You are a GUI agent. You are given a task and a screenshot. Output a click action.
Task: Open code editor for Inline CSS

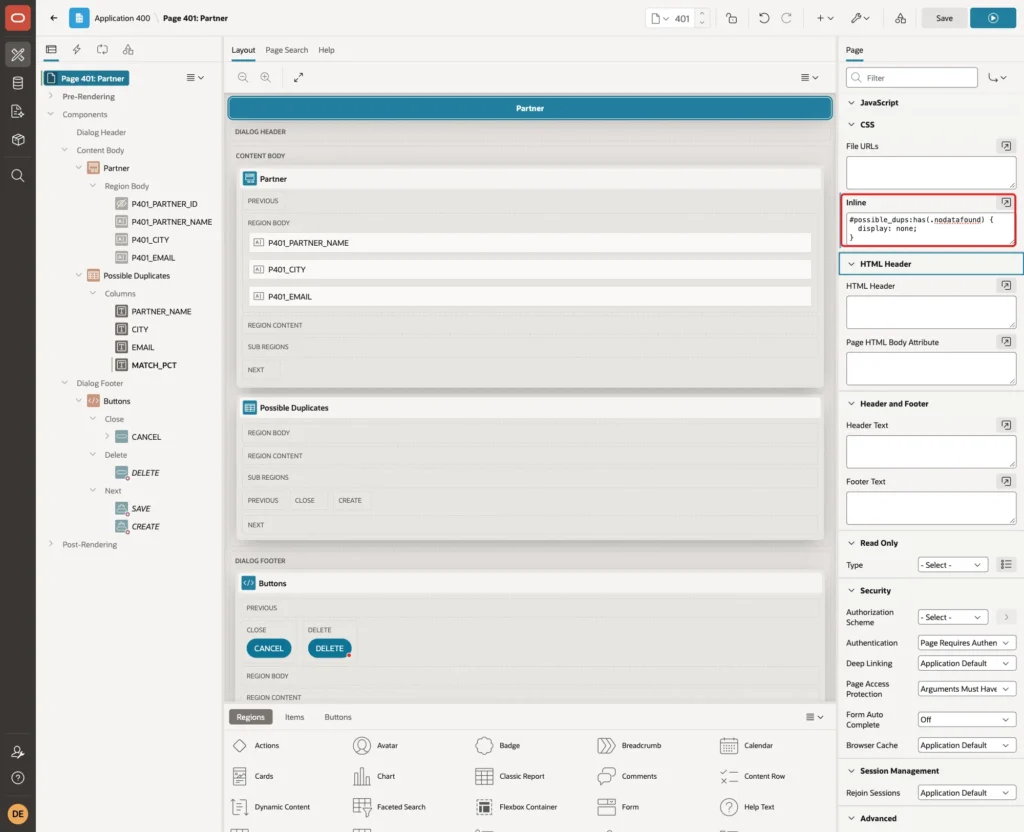click(x=1006, y=202)
